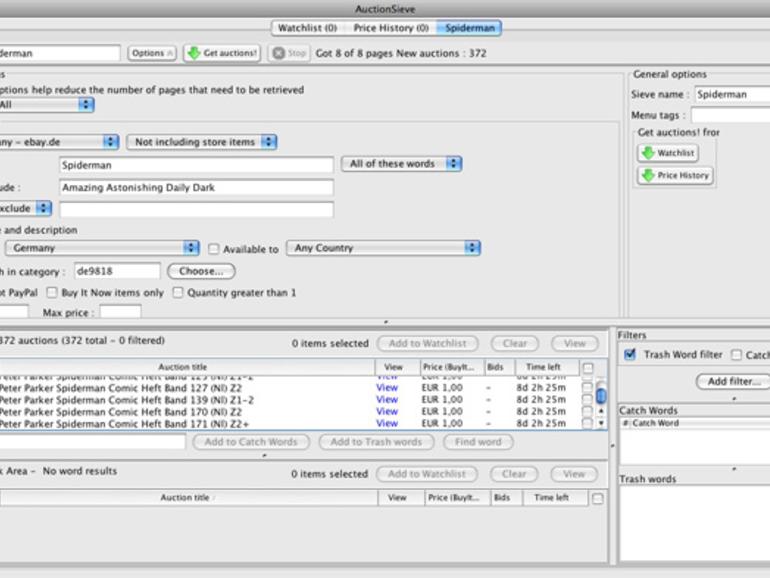This screenshot has width=770, height=578.
Task: Click the field with Amazing Astonishing Daily Dark
Action: pos(196,188)
